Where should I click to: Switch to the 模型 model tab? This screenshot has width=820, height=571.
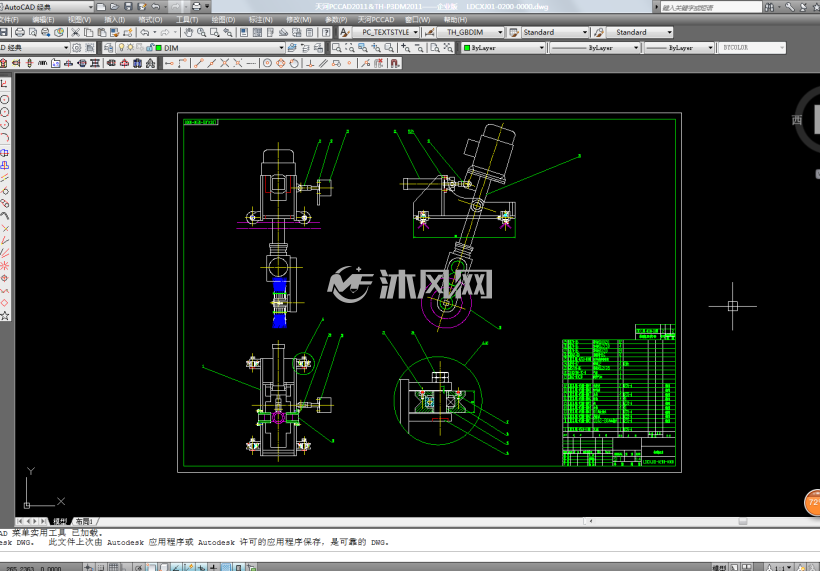(60, 521)
